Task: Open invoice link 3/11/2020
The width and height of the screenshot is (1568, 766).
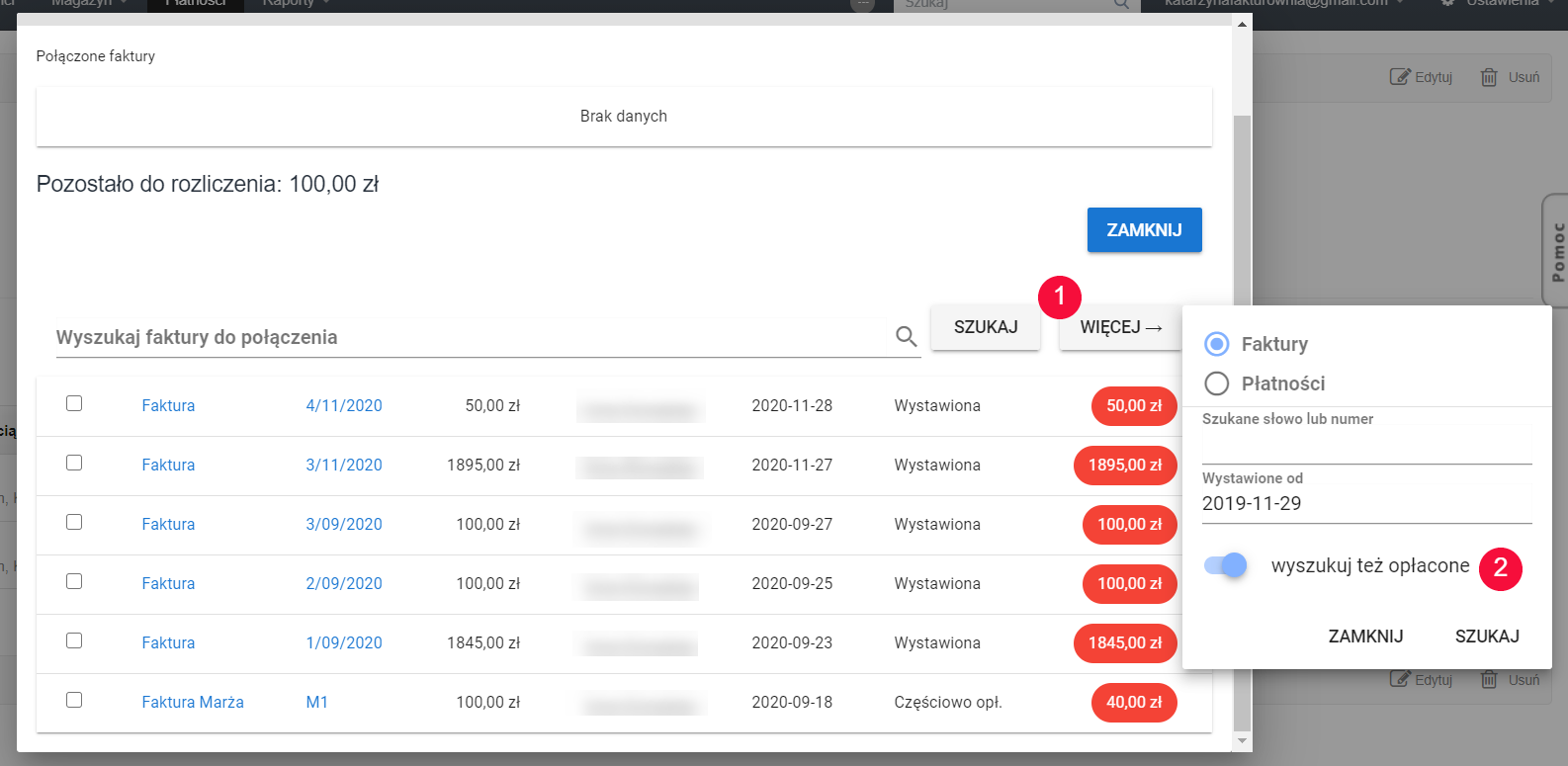Action: click(x=344, y=466)
